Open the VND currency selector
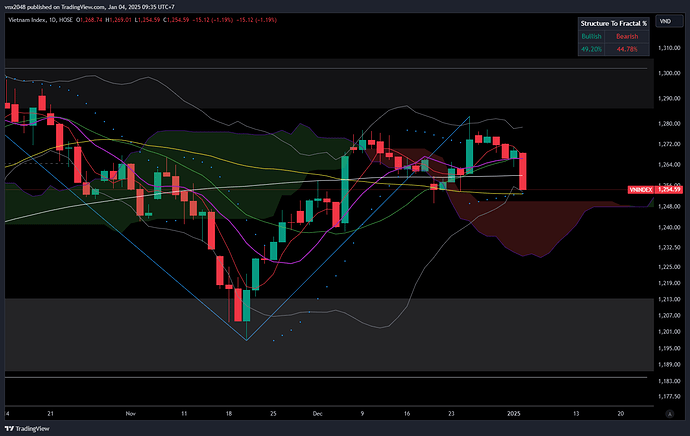The image size is (690, 436). coord(669,21)
